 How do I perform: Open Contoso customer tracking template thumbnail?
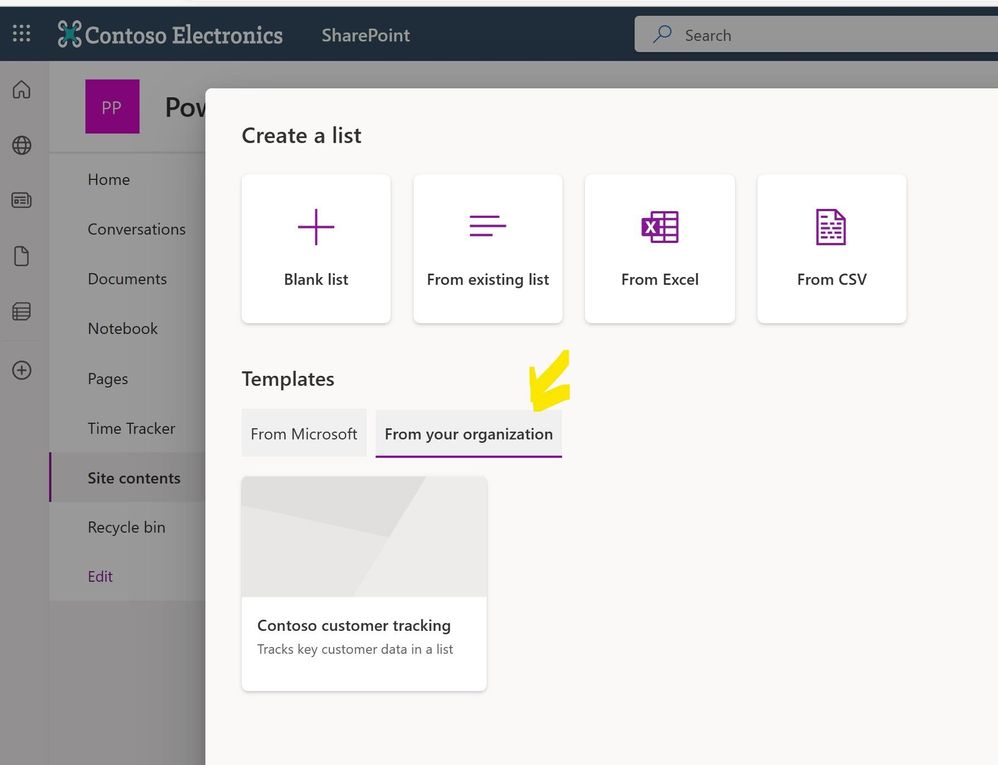pyautogui.click(x=364, y=537)
